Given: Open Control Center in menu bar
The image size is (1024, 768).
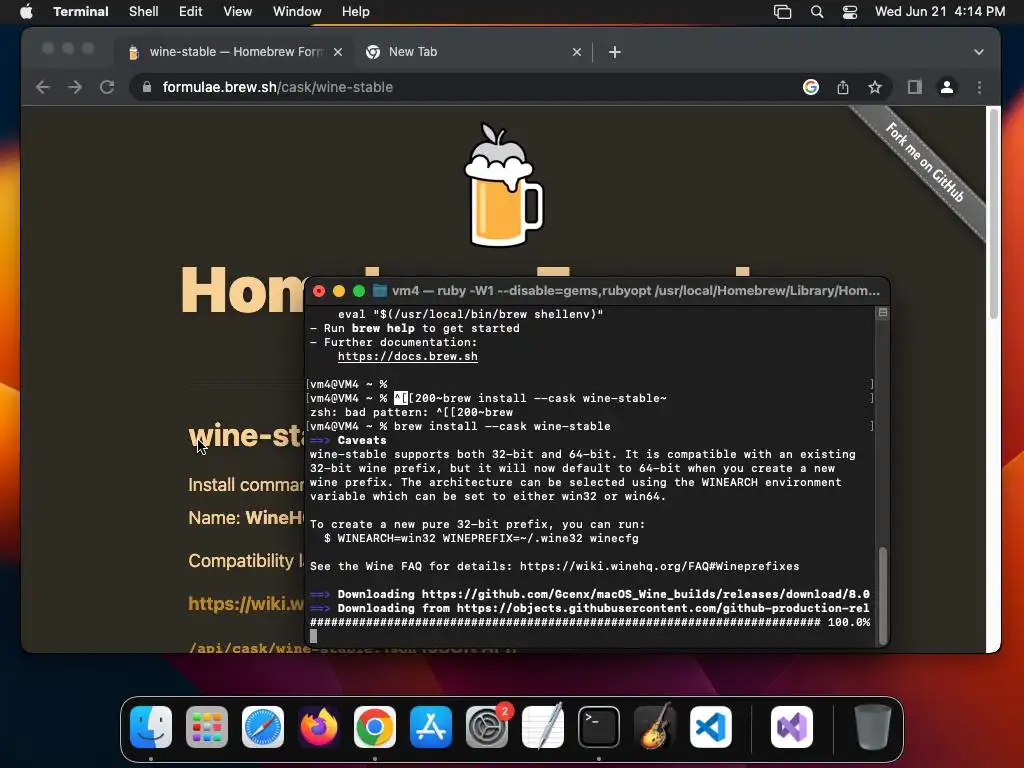Looking at the screenshot, I should [x=850, y=12].
